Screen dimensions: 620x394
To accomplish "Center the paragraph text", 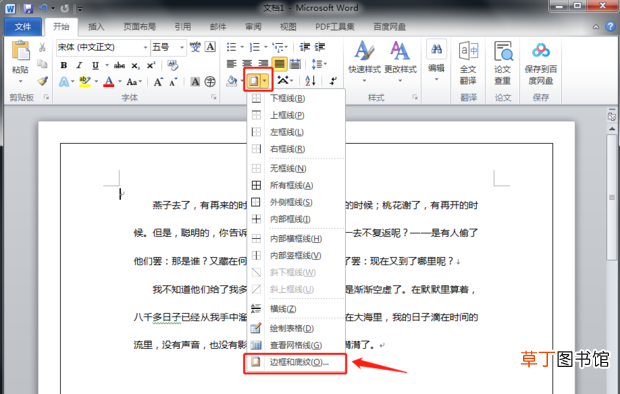I will 248,64.
